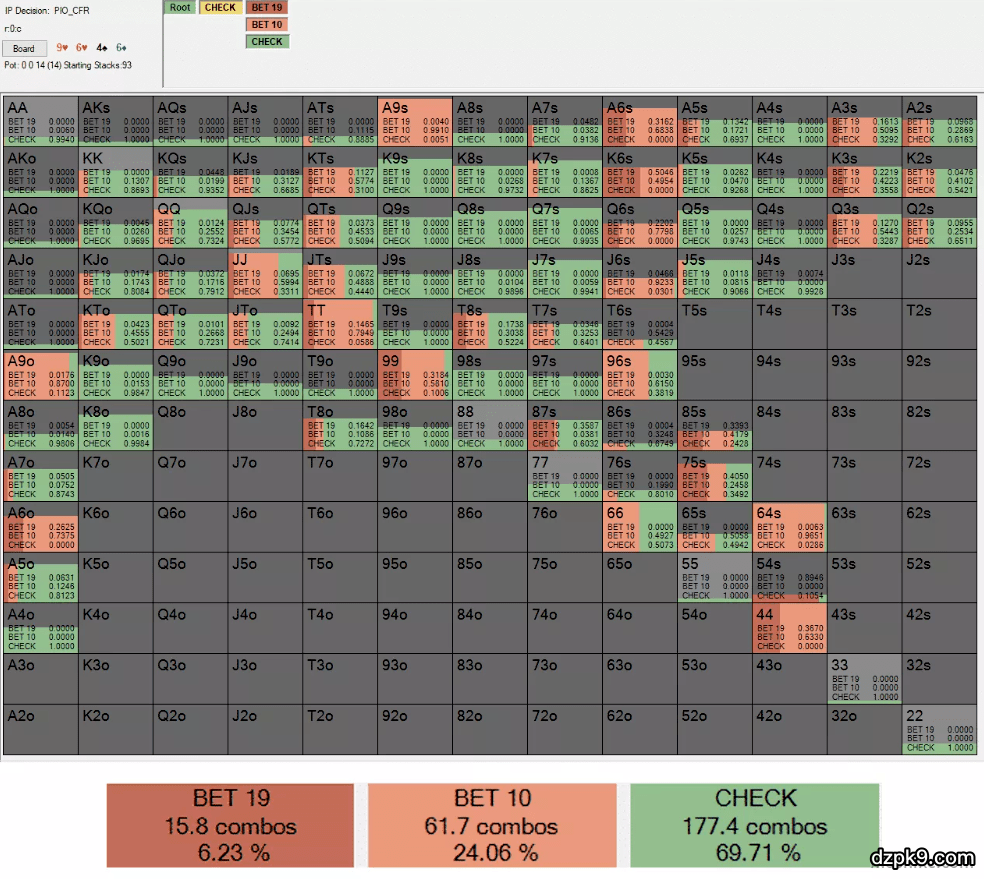Viewport: 984px width, 879px height.
Task: Choose the BET 10 node at top
Action: click(x=267, y=24)
